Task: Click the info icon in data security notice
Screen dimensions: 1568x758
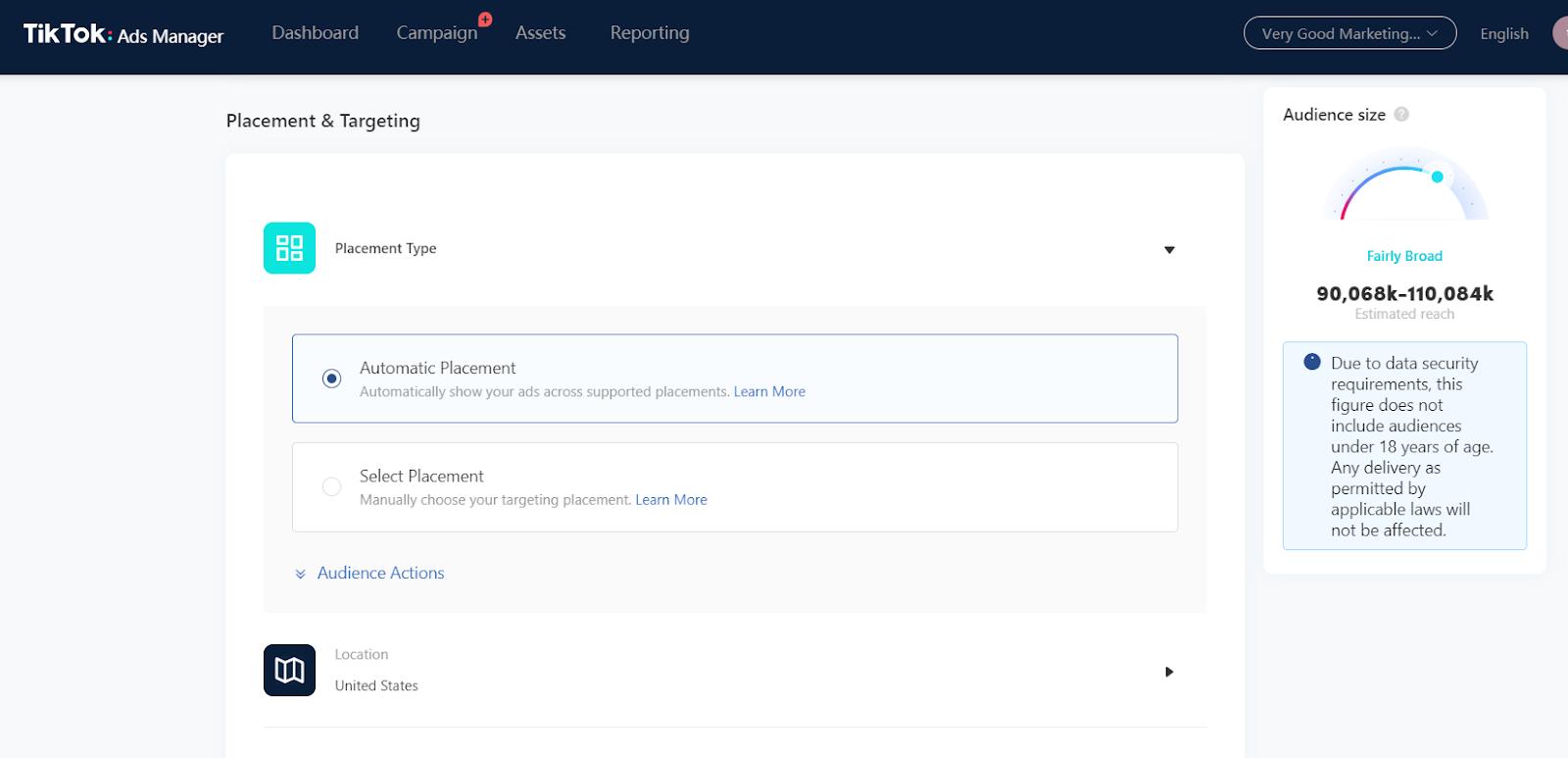Action: (x=1312, y=362)
